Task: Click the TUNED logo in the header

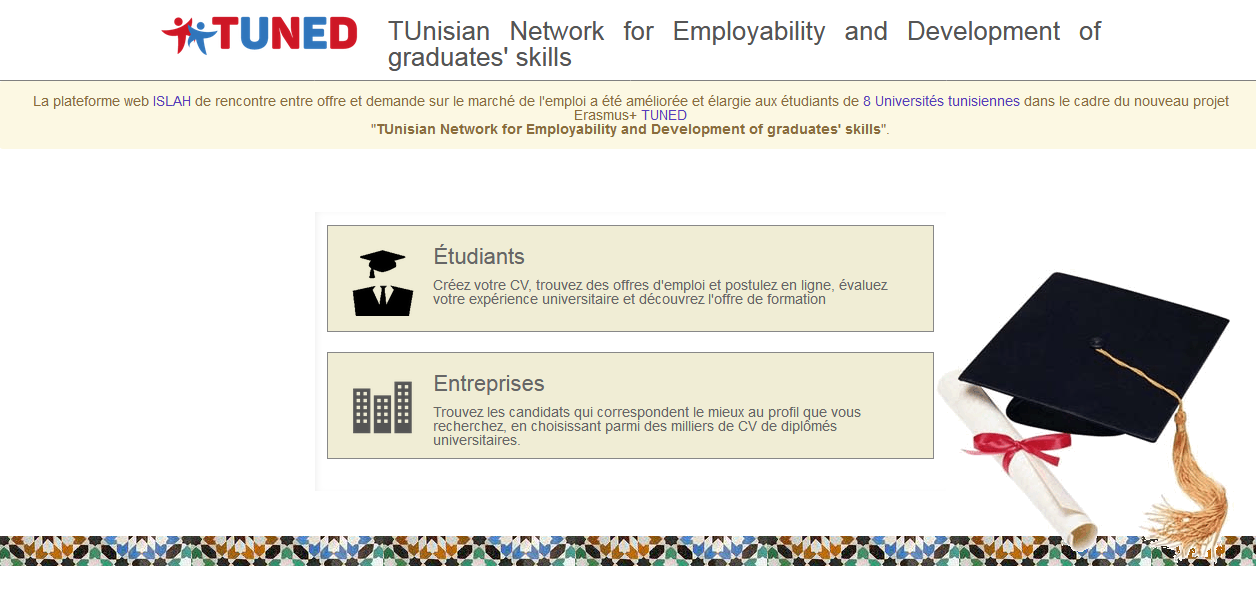Action: tap(259, 35)
